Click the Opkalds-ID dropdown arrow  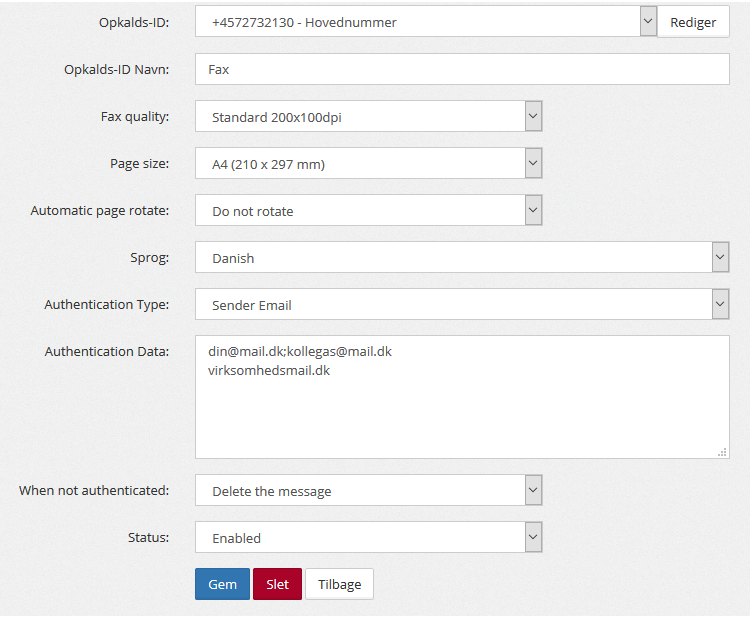point(647,21)
